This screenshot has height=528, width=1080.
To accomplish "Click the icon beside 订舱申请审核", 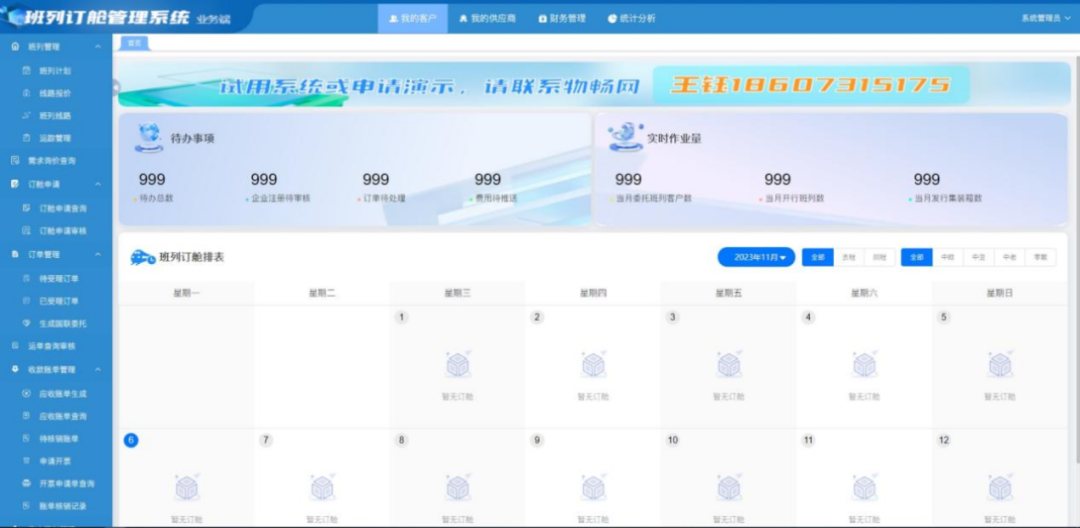I will pos(27,231).
